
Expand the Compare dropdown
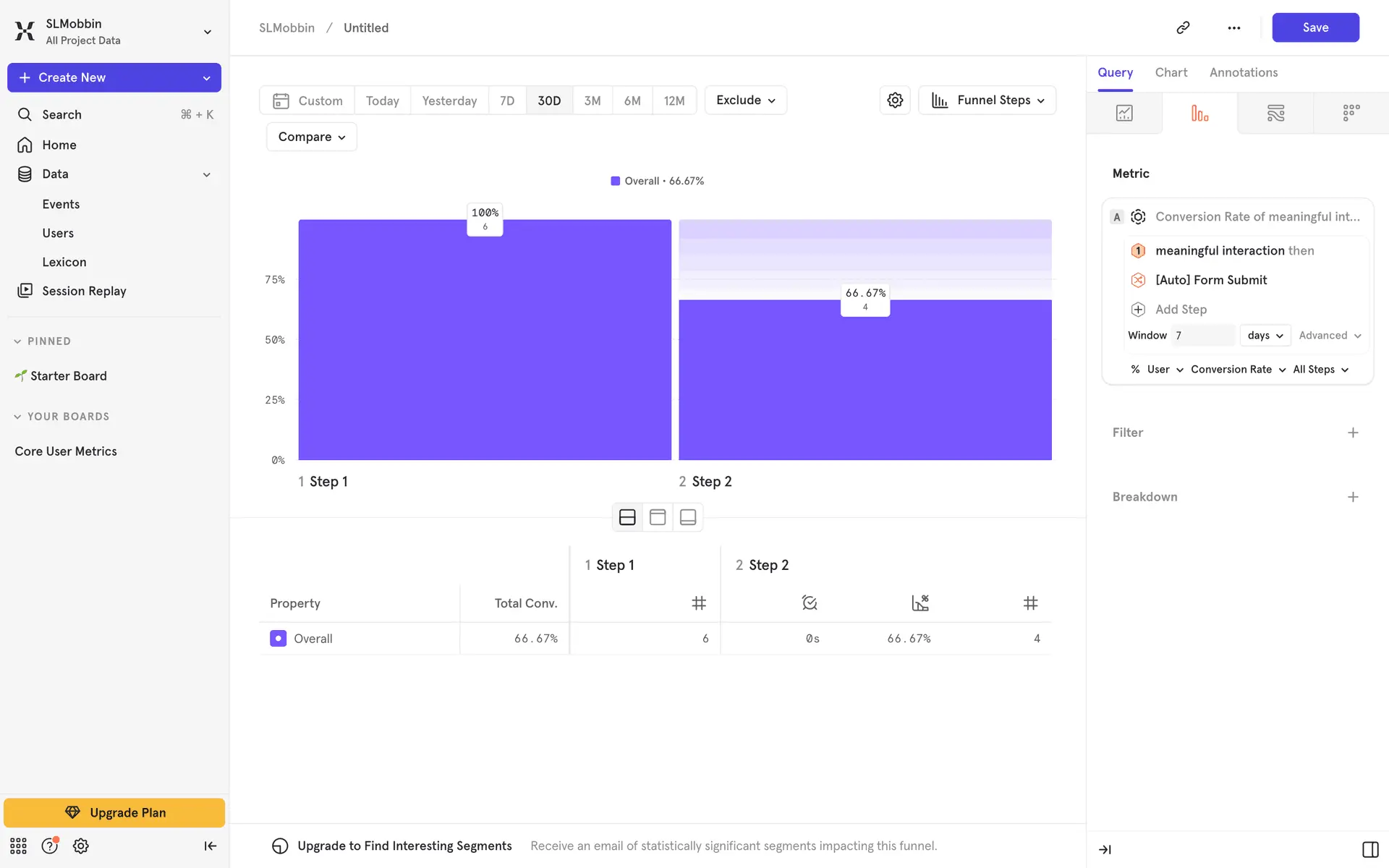pyautogui.click(x=311, y=137)
